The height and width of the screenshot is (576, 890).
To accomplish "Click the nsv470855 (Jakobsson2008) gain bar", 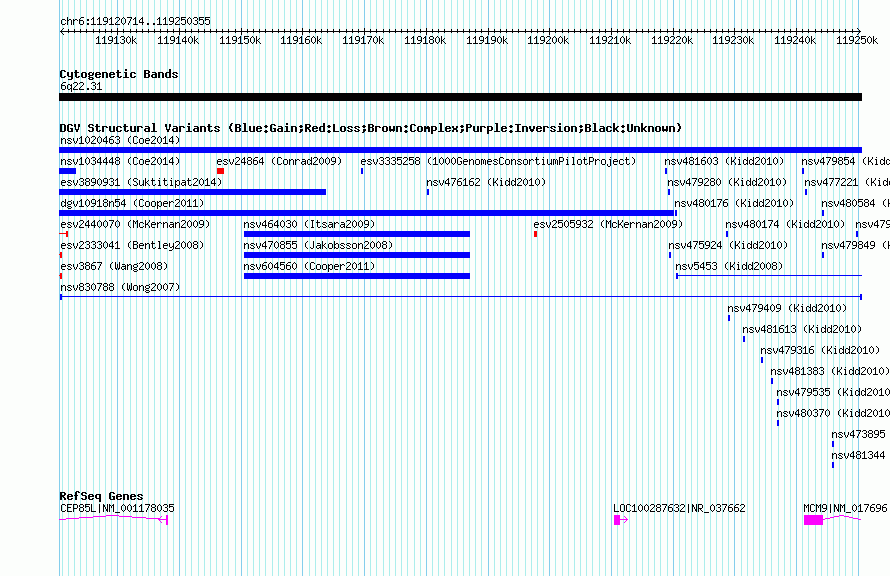I will (356, 255).
